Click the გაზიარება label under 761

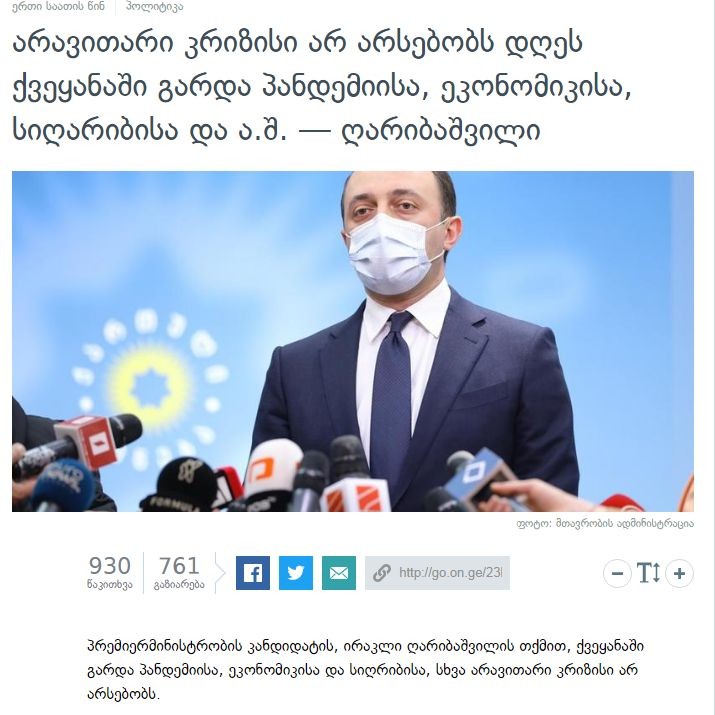179,585
